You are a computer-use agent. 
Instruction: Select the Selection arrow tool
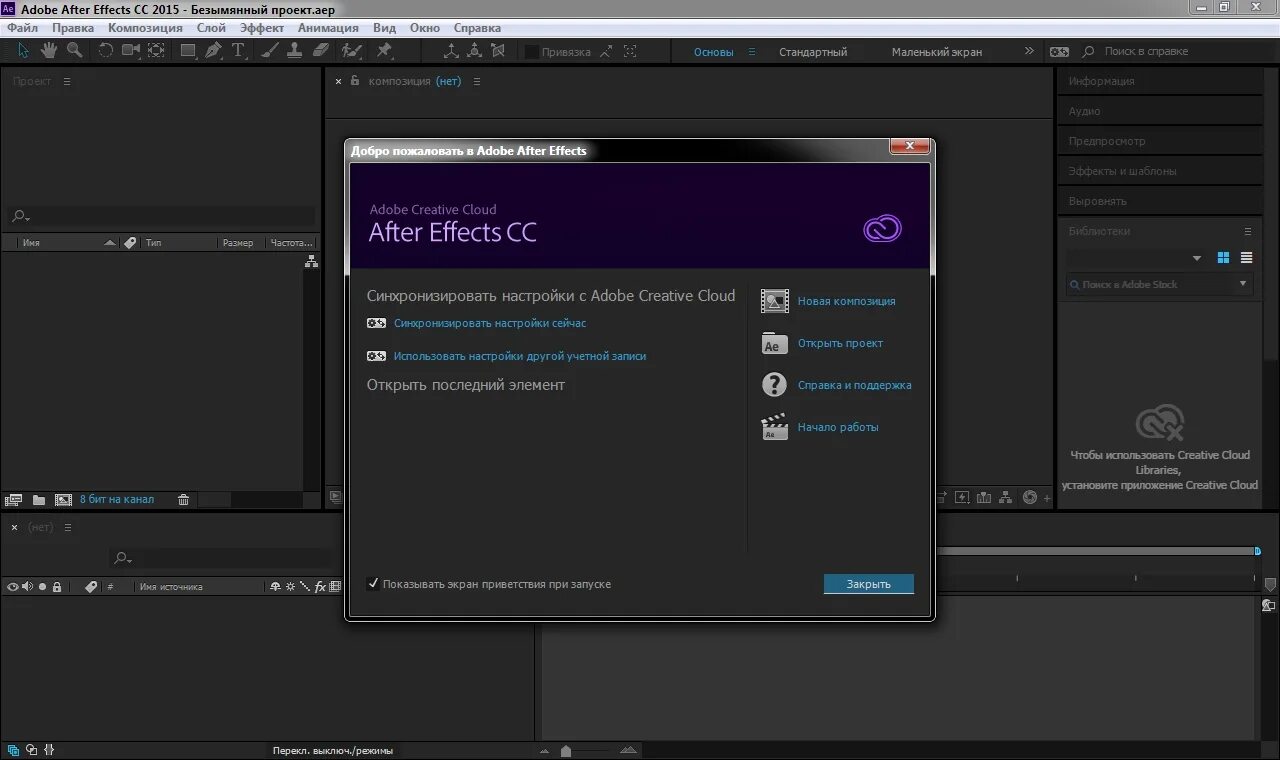click(24, 51)
